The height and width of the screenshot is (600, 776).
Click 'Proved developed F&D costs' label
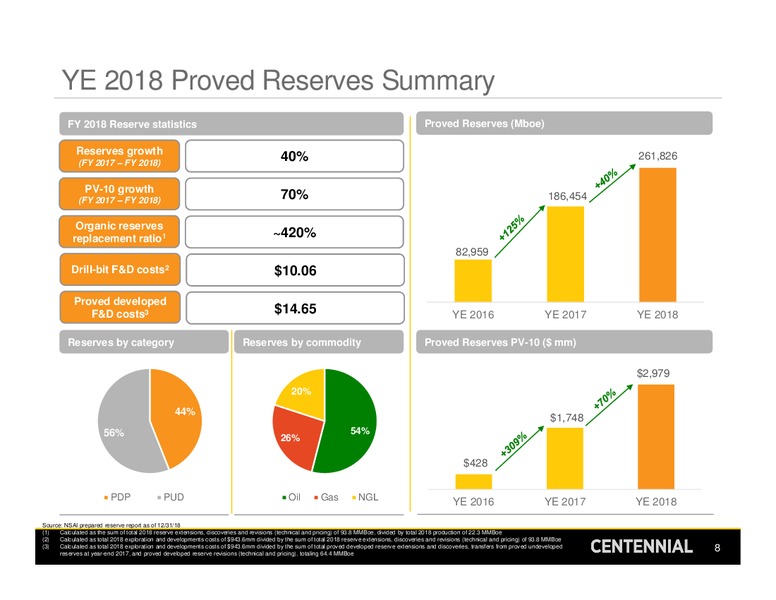(120, 307)
